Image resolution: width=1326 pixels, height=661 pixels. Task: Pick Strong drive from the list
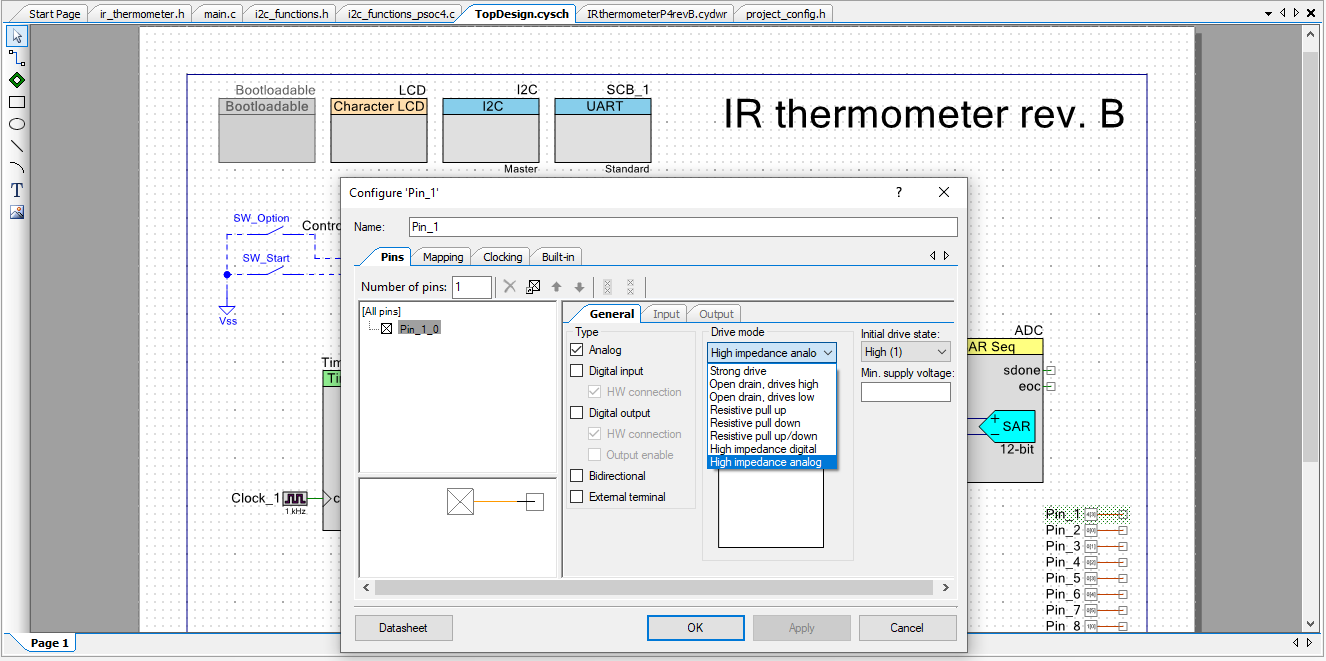point(738,371)
